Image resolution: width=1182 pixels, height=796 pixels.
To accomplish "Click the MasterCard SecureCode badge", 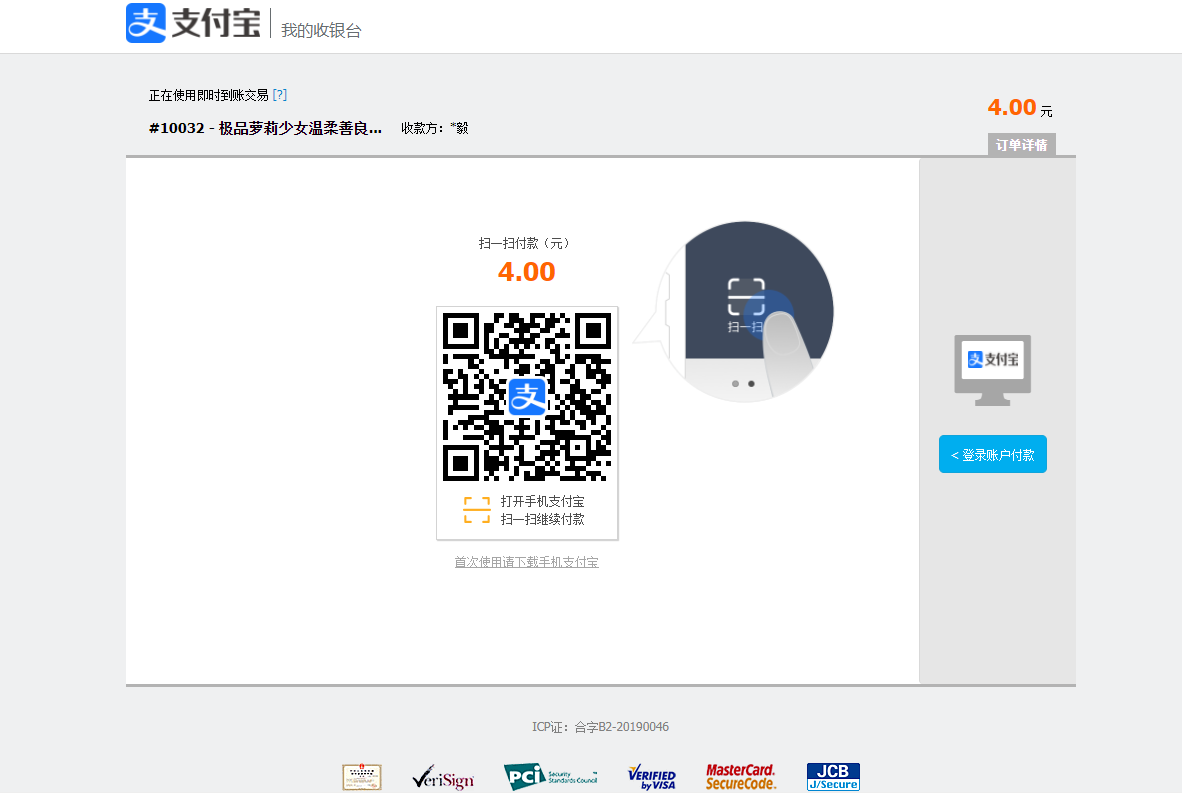I will tap(740, 777).
